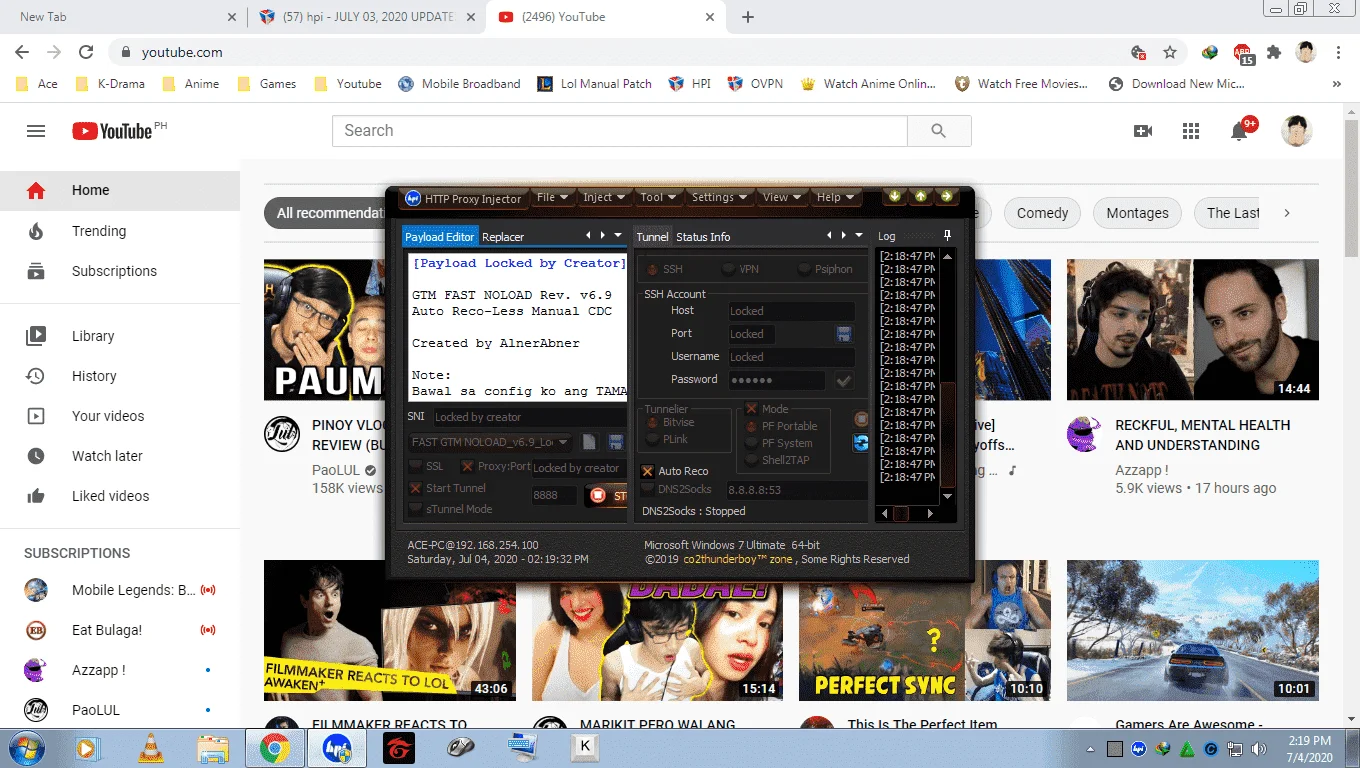Select the Payload Editor tab
This screenshot has height=768, width=1360.
[439, 237]
